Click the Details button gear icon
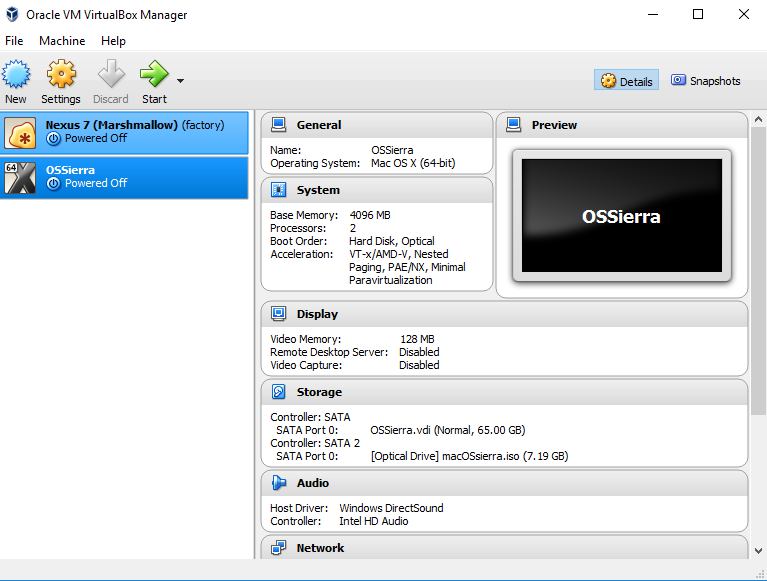The width and height of the screenshot is (767, 581). (x=608, y=81)
